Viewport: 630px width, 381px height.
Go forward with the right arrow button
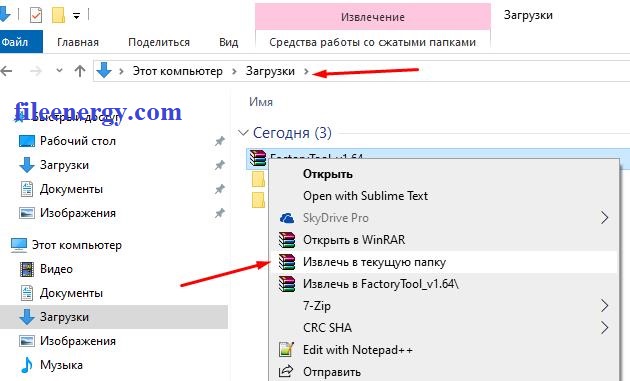click(36, 71)
